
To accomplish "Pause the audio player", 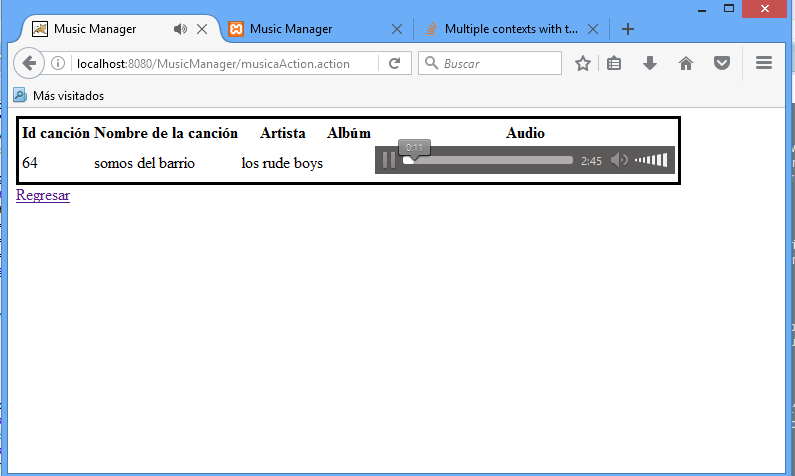I will pos(389,160).
